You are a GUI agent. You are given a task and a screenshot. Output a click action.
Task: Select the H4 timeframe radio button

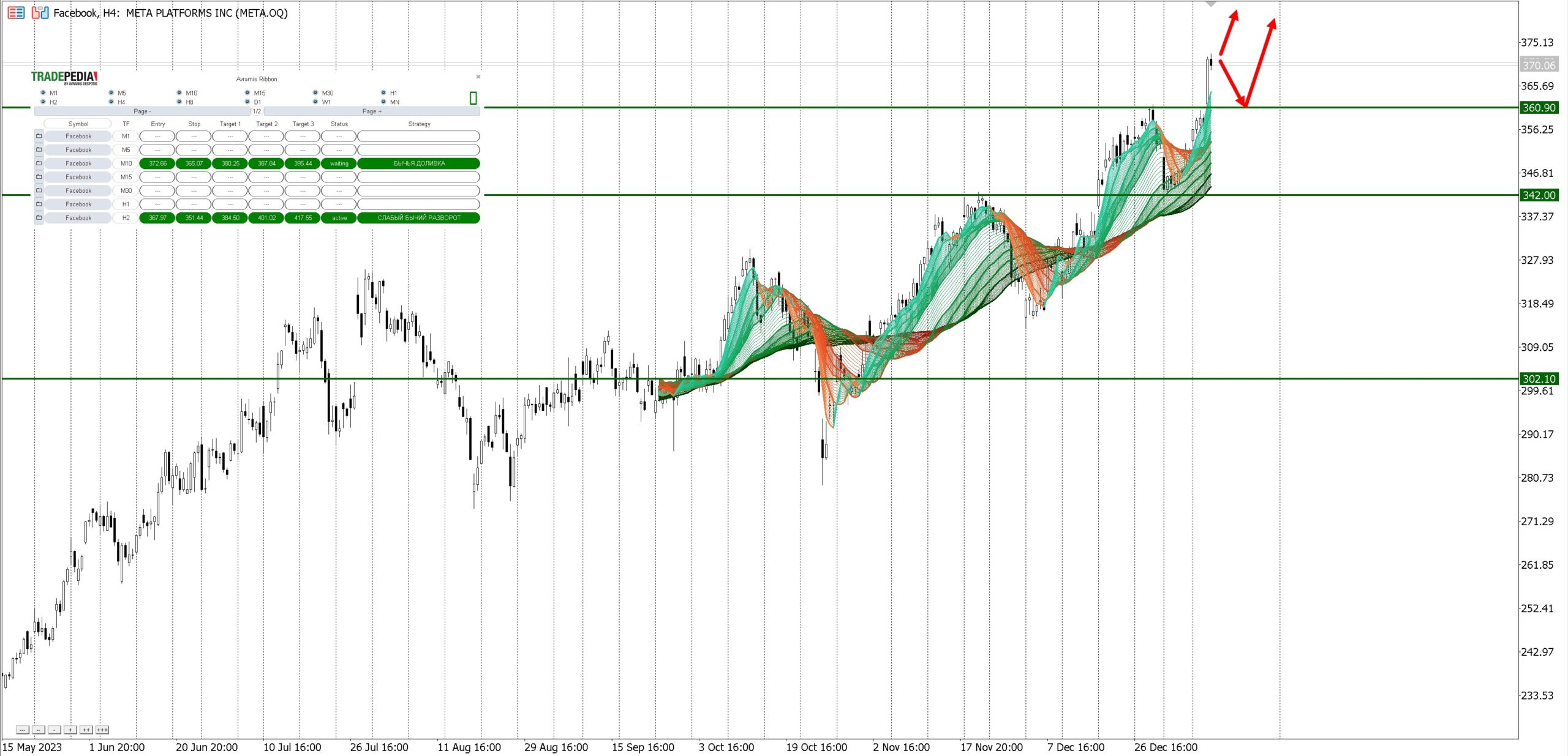111,102
